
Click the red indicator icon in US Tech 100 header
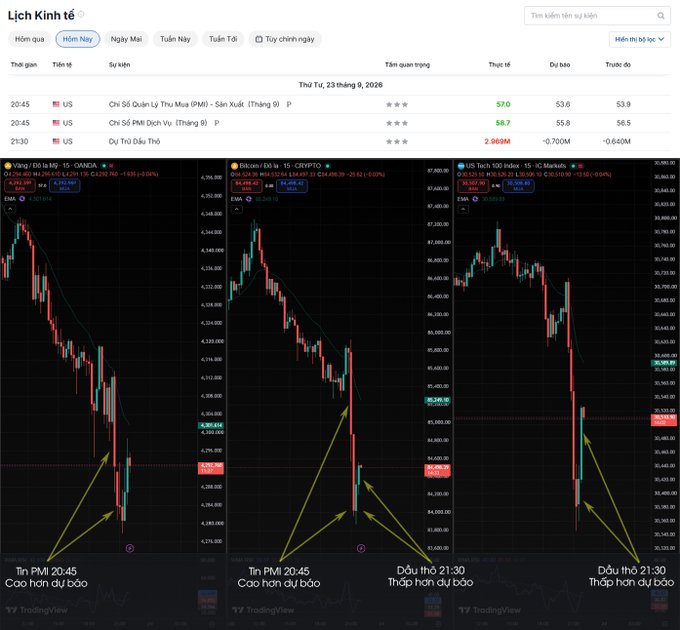click(580, 166)
